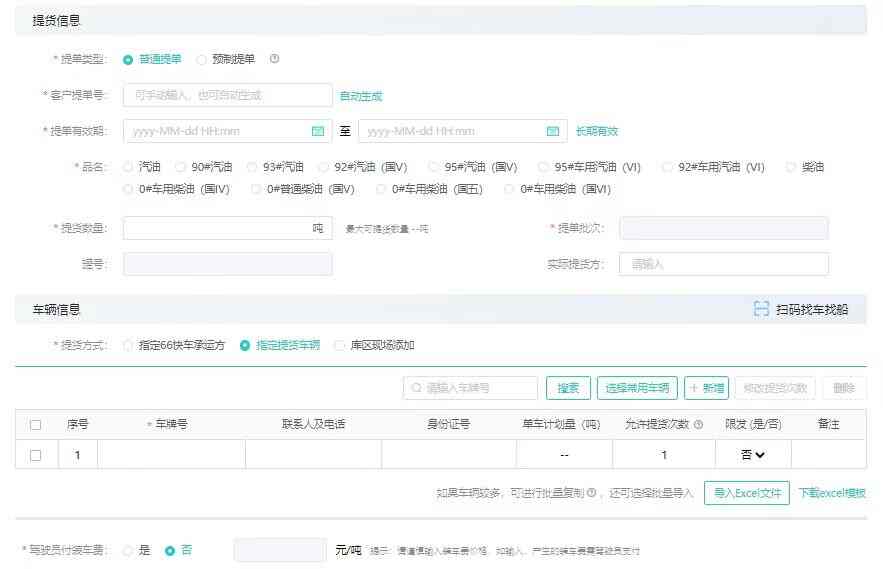Tick the checkbox in vehicle row 1
This screenshot has height=569, width=883.
click(x=36, y=455)
